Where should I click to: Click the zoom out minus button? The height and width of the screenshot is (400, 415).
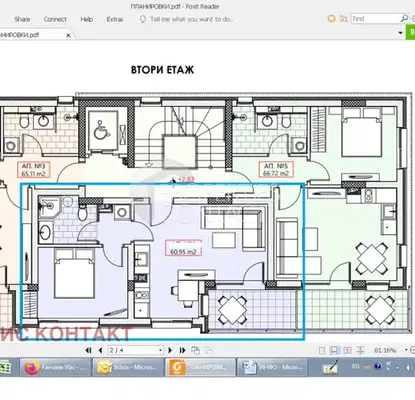413,350
